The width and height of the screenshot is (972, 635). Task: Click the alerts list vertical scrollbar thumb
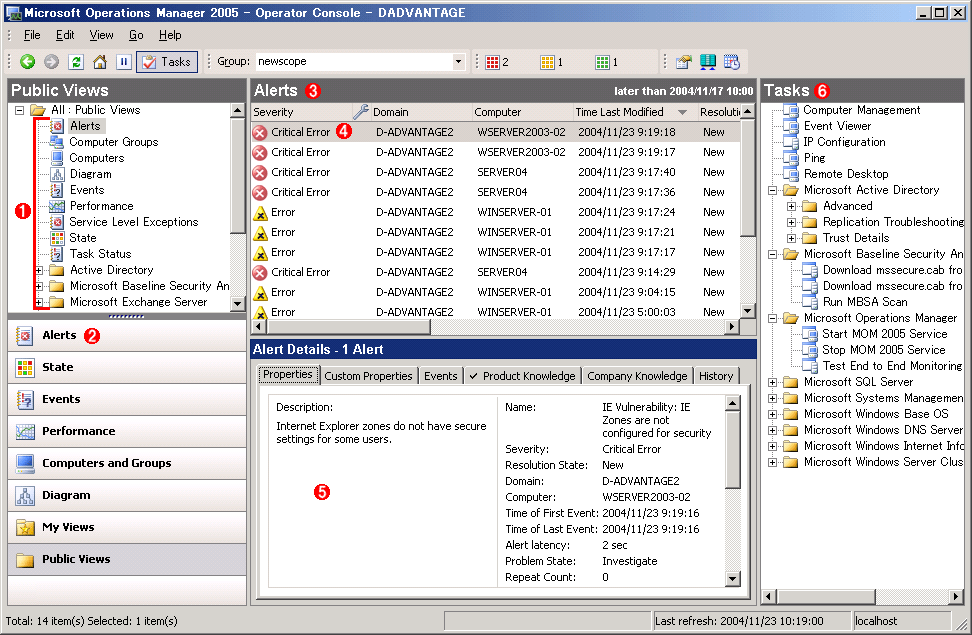[x=748, y=178]
